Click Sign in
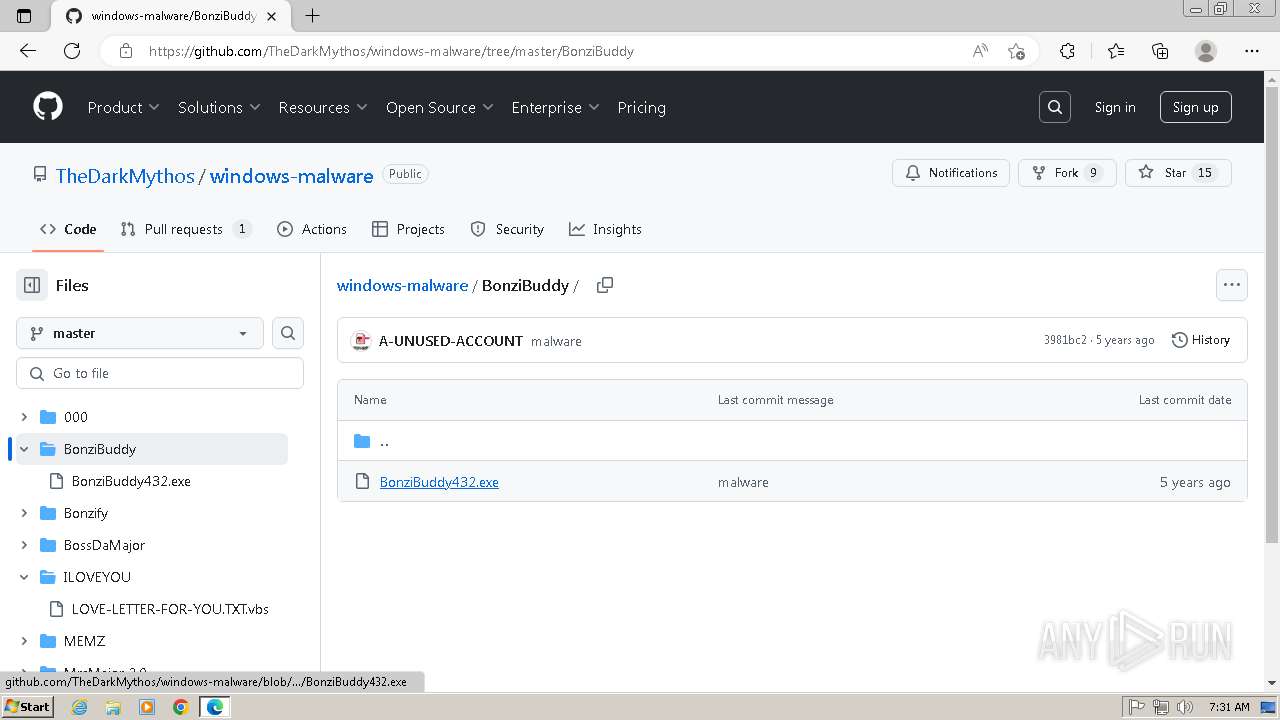This screenshot has width=1280, height=720. point(1115,107)
